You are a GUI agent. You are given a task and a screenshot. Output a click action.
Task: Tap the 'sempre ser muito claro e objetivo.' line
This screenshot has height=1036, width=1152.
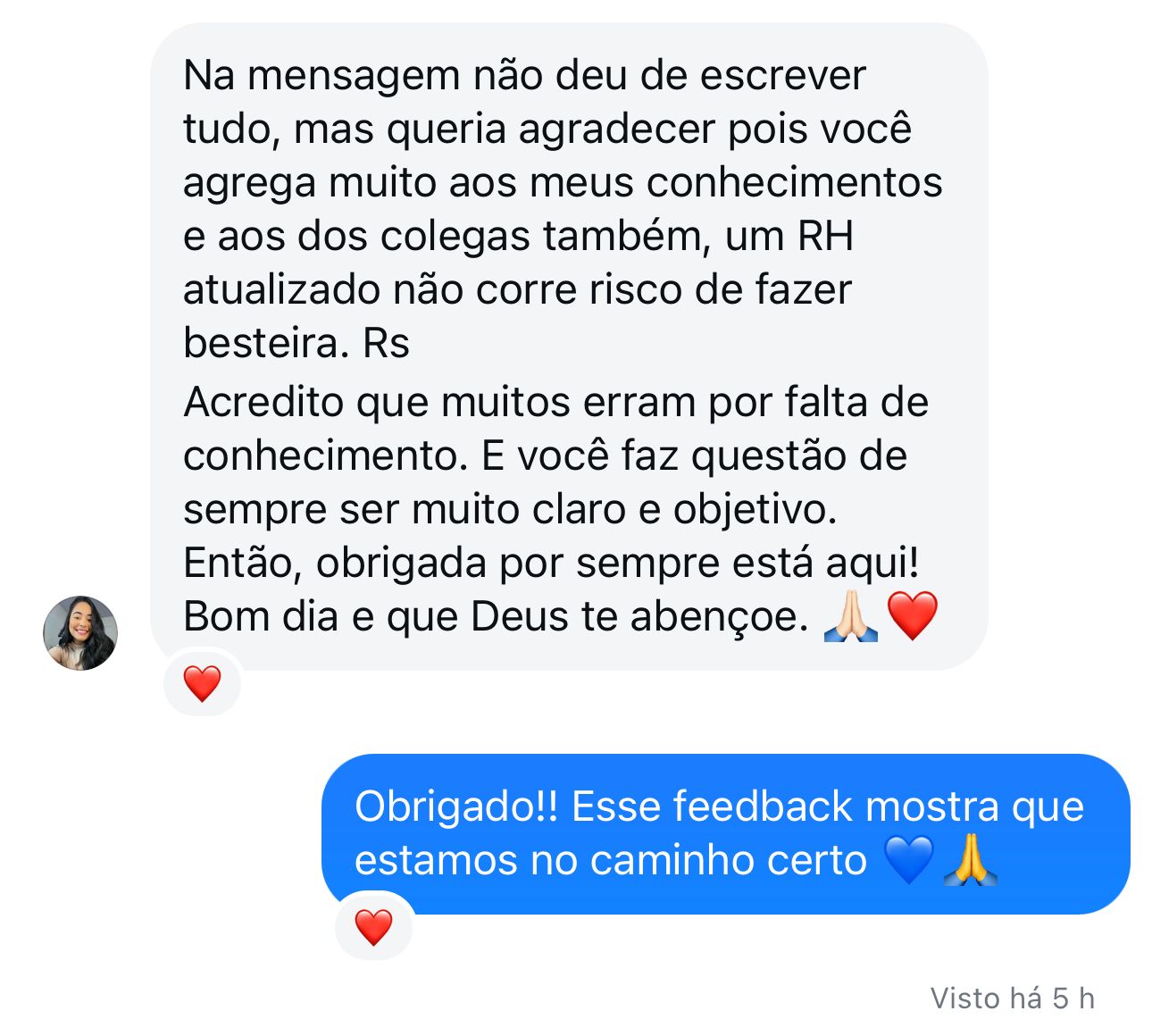click(510, 509)
